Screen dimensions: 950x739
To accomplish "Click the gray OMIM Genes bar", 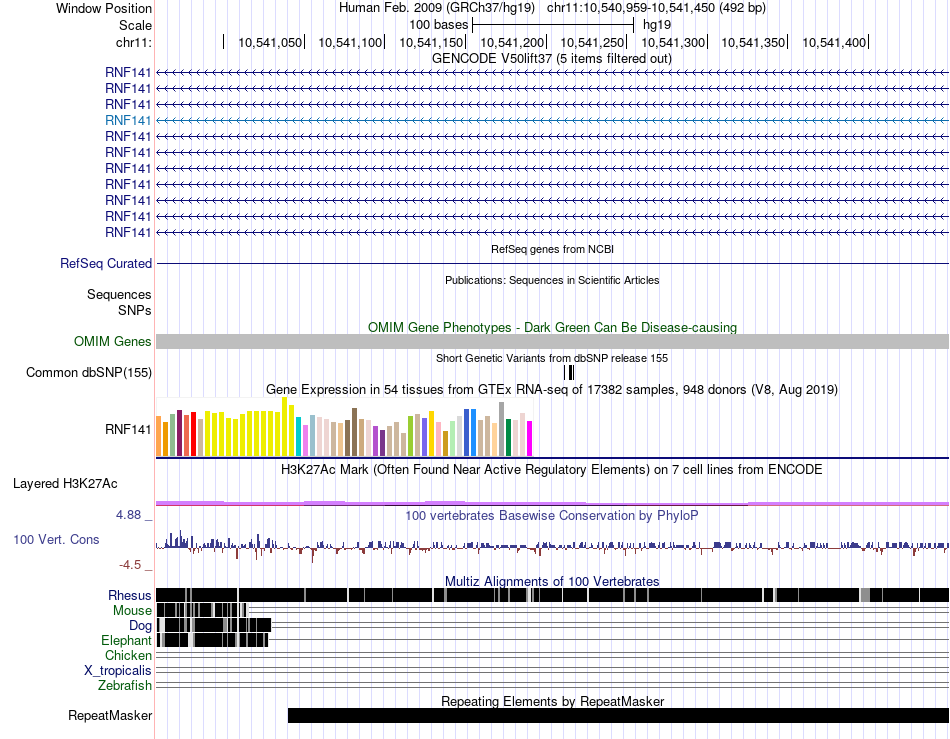I will [x=552, y=342].
